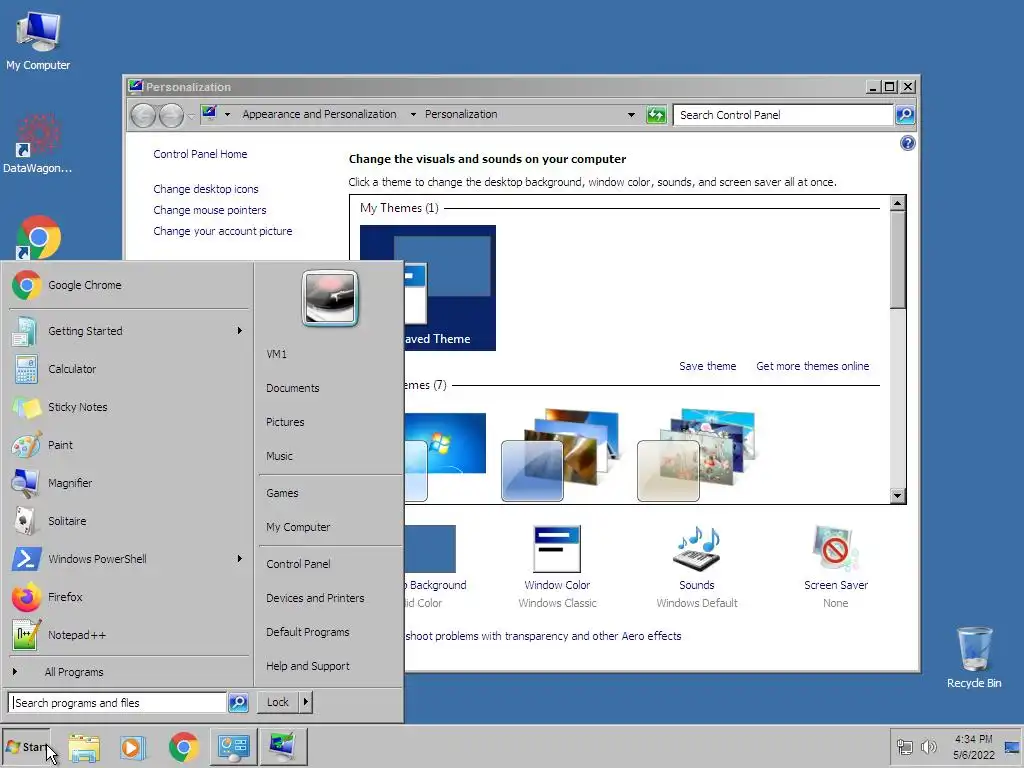Select the Characters Aero theme thumbnail

coord(696,455)
